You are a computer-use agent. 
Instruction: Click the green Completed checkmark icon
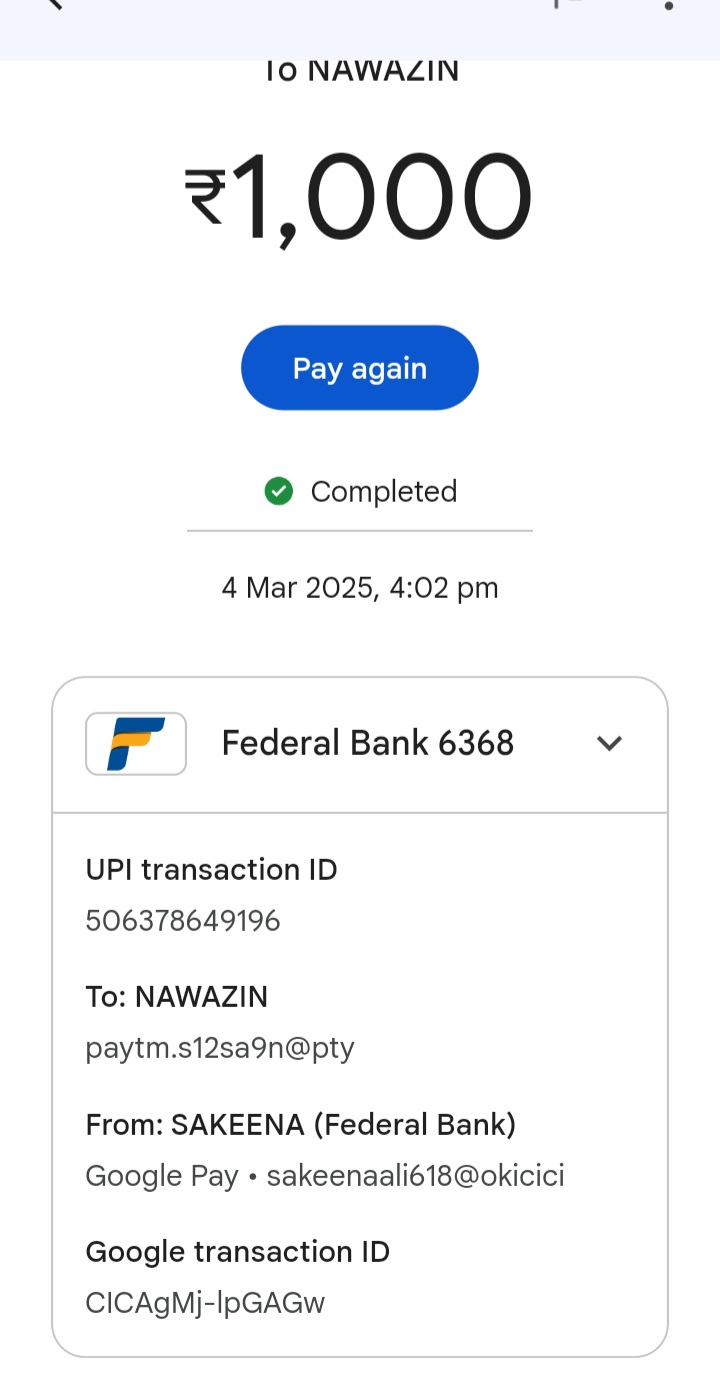coord(278,491)
